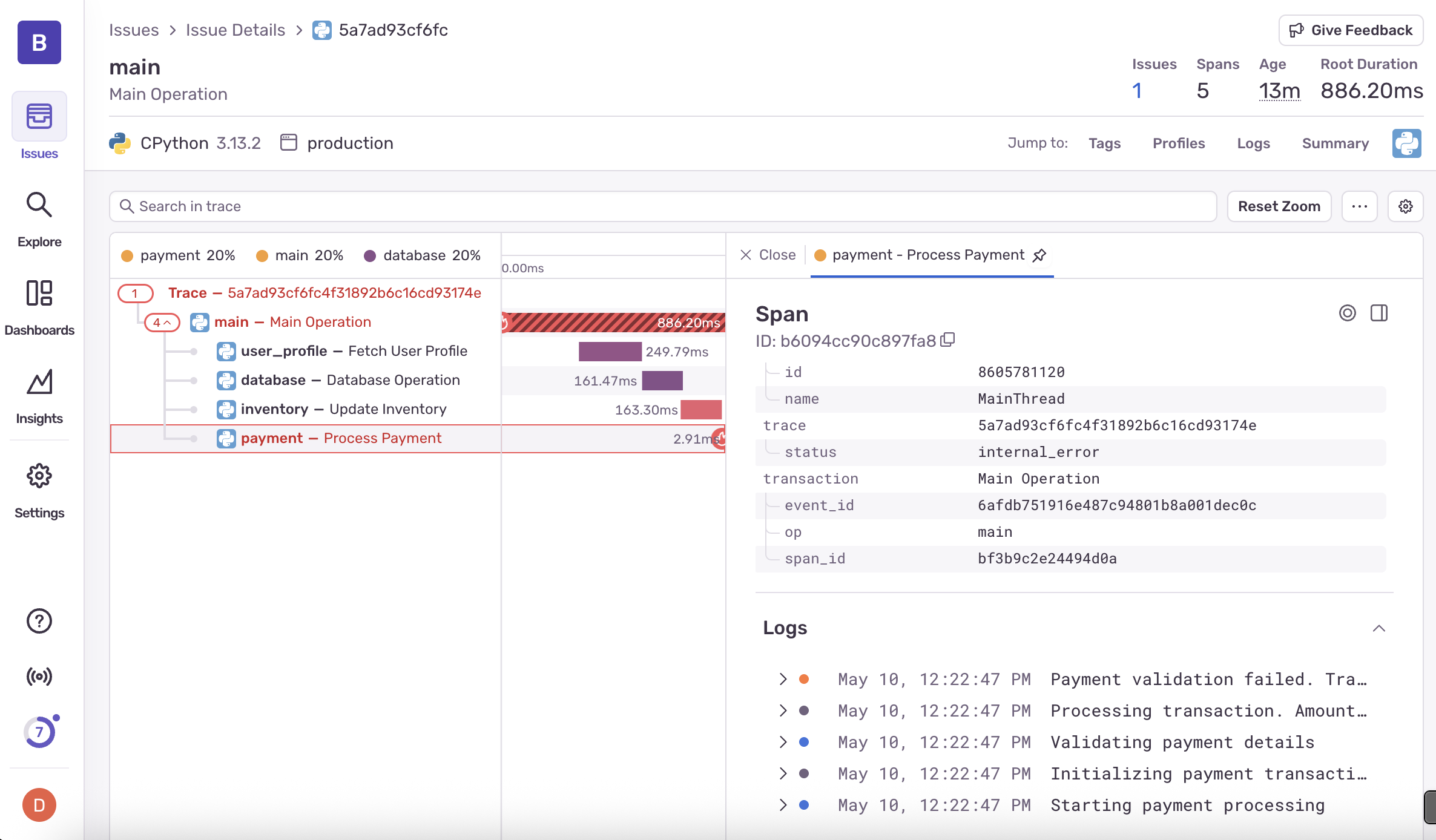Open Dashboards from the sidebar
Screen dimensions: 1436x840
click(x=39, y=294)
